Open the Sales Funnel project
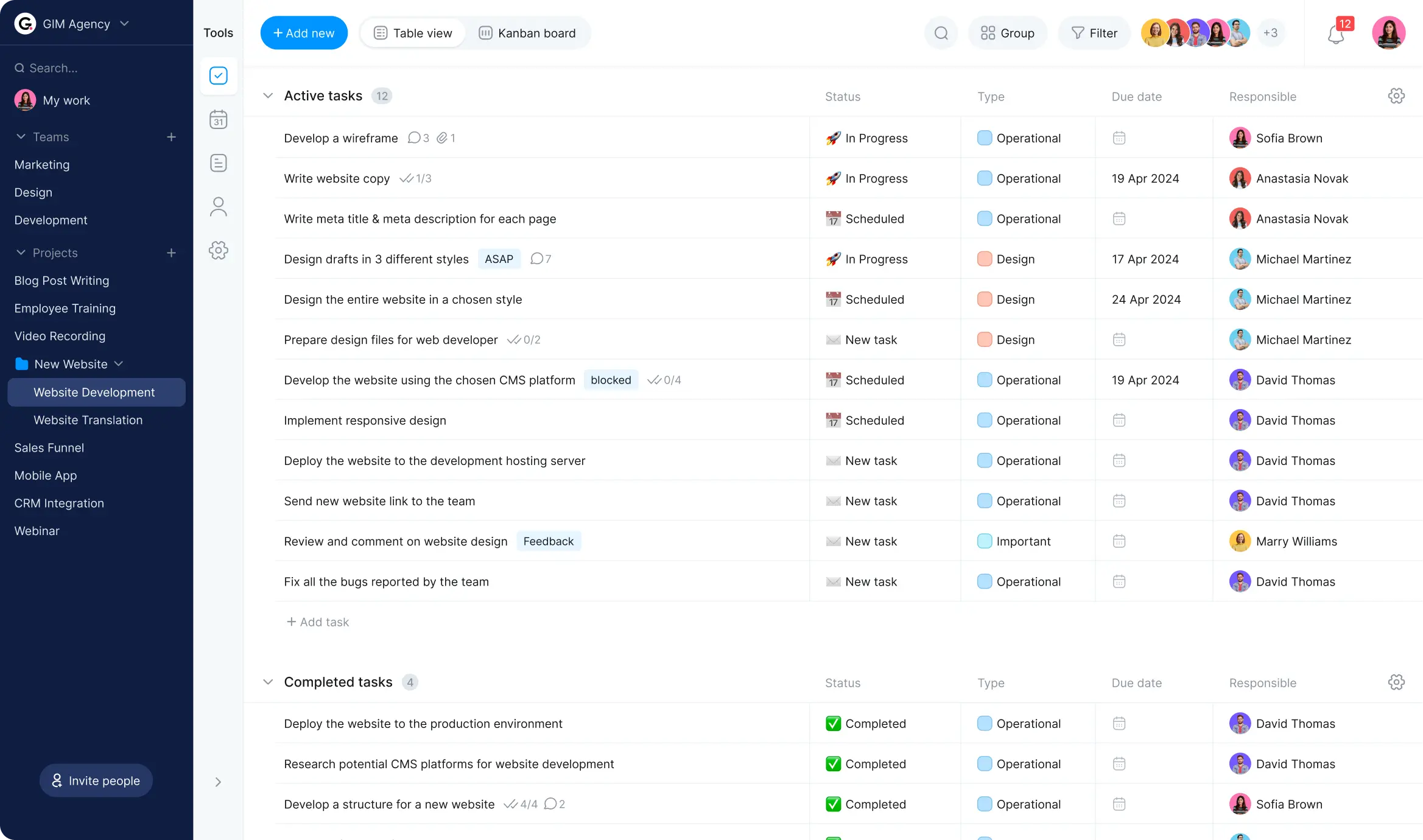Screen dimensions: 1423x840 [49, 448]
